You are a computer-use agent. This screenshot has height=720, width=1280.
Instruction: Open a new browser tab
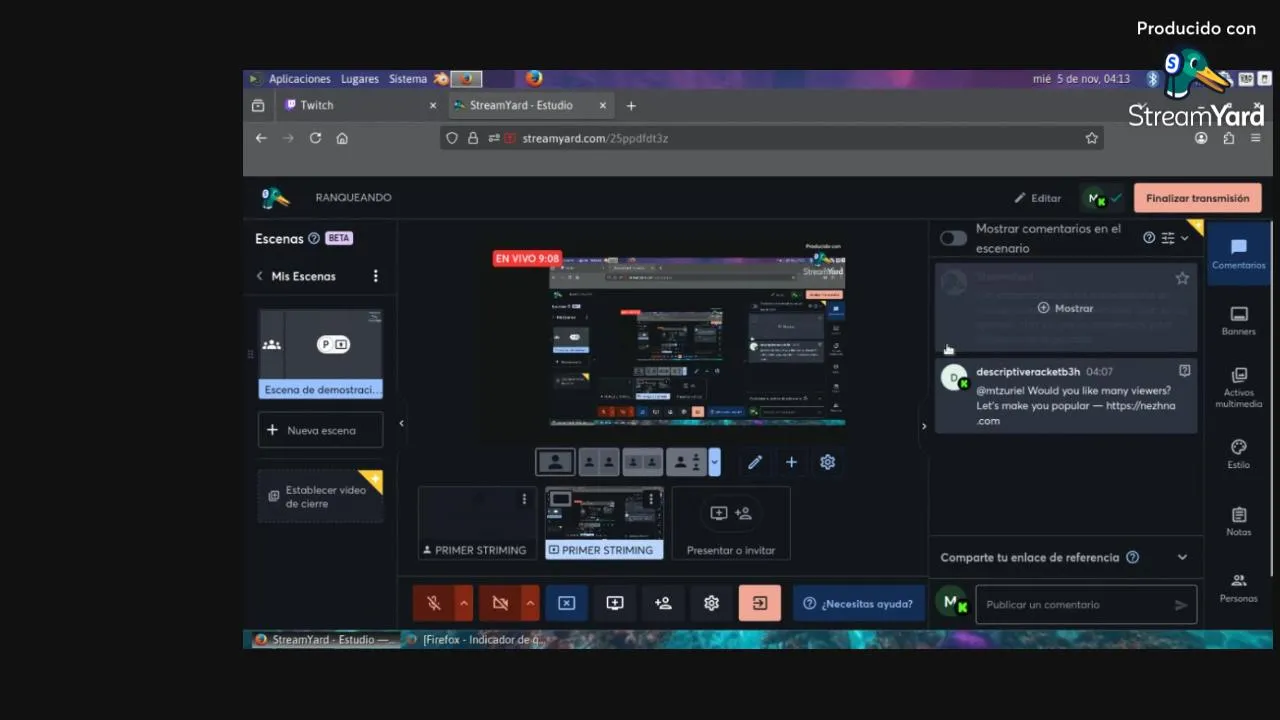click(631, 105)
